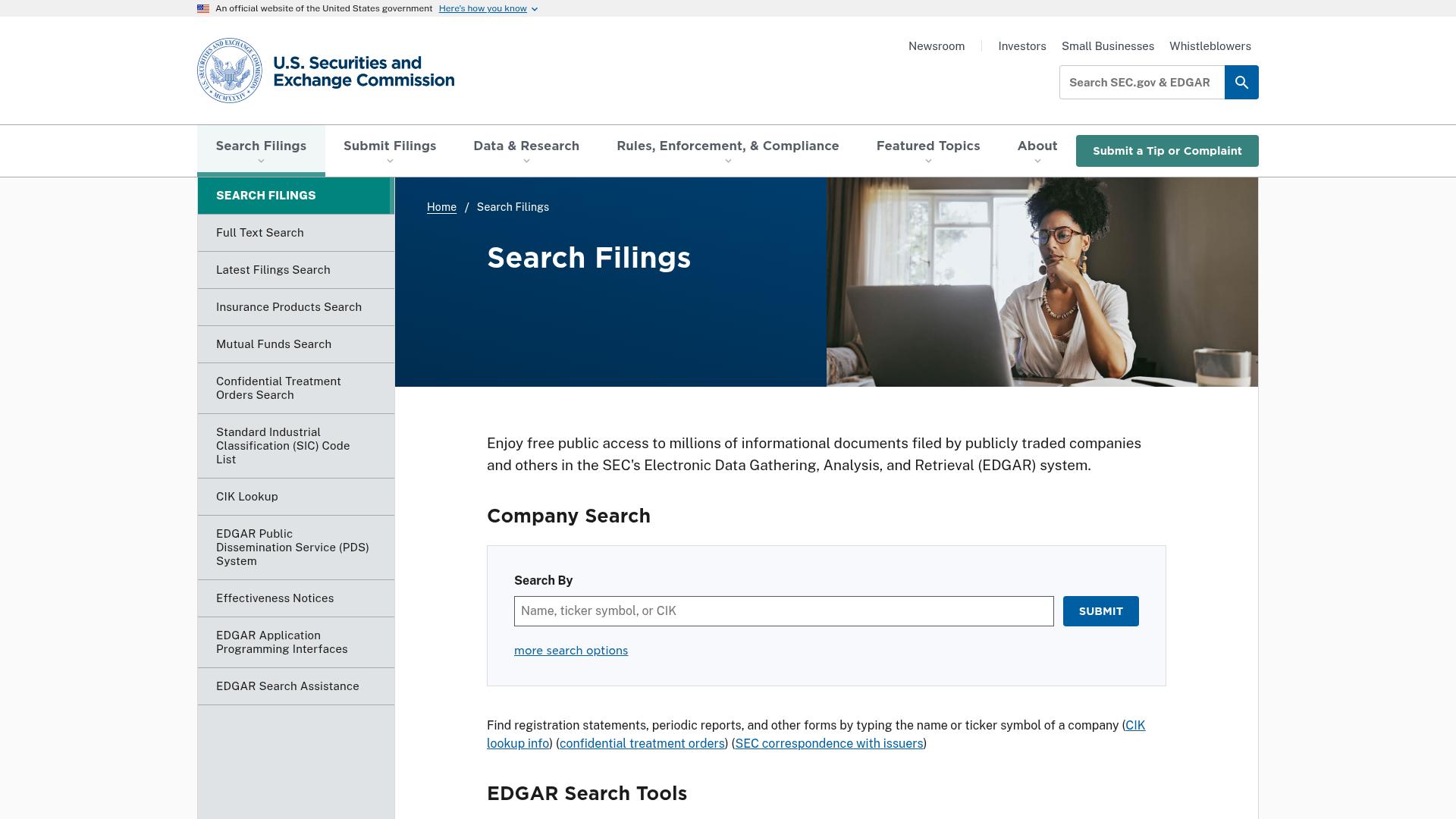Select EDGAR Public Dissemination Service (PDS) System
This screenshot has width=1456, height=819.
(296, 548)
